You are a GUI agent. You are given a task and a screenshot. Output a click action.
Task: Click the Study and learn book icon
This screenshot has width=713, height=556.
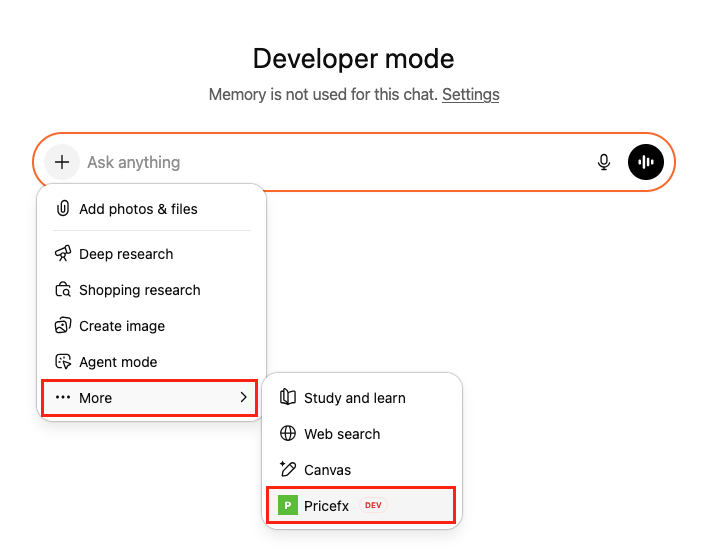[288, 398]
